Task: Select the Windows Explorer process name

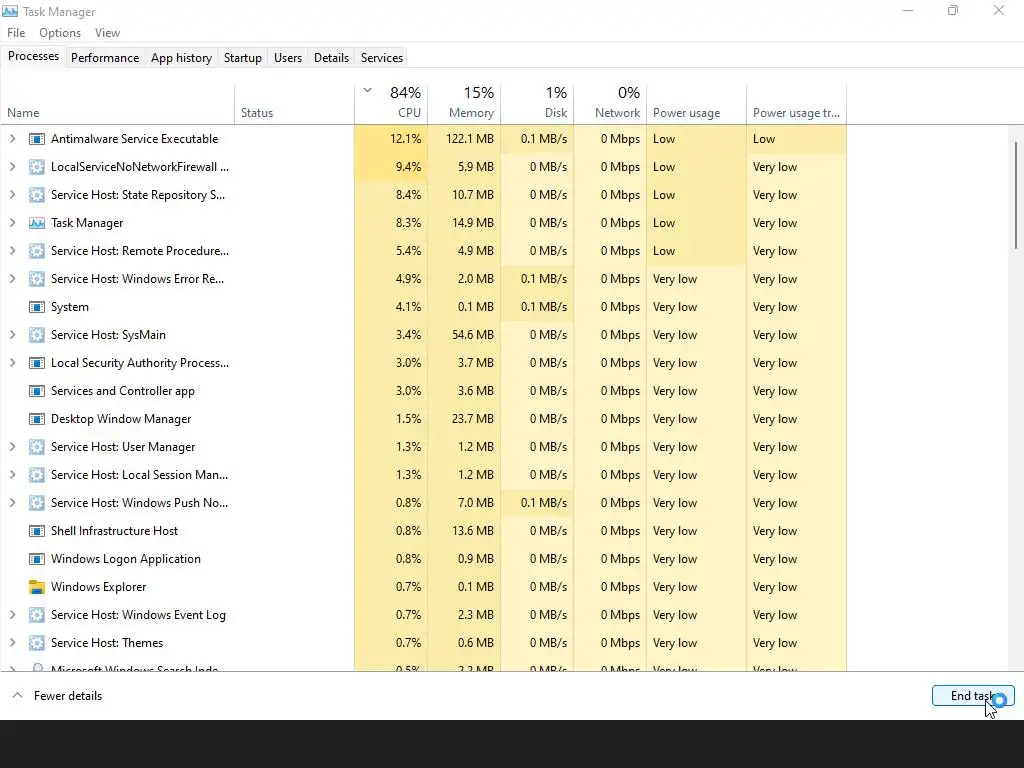Action: click(99, 587)
